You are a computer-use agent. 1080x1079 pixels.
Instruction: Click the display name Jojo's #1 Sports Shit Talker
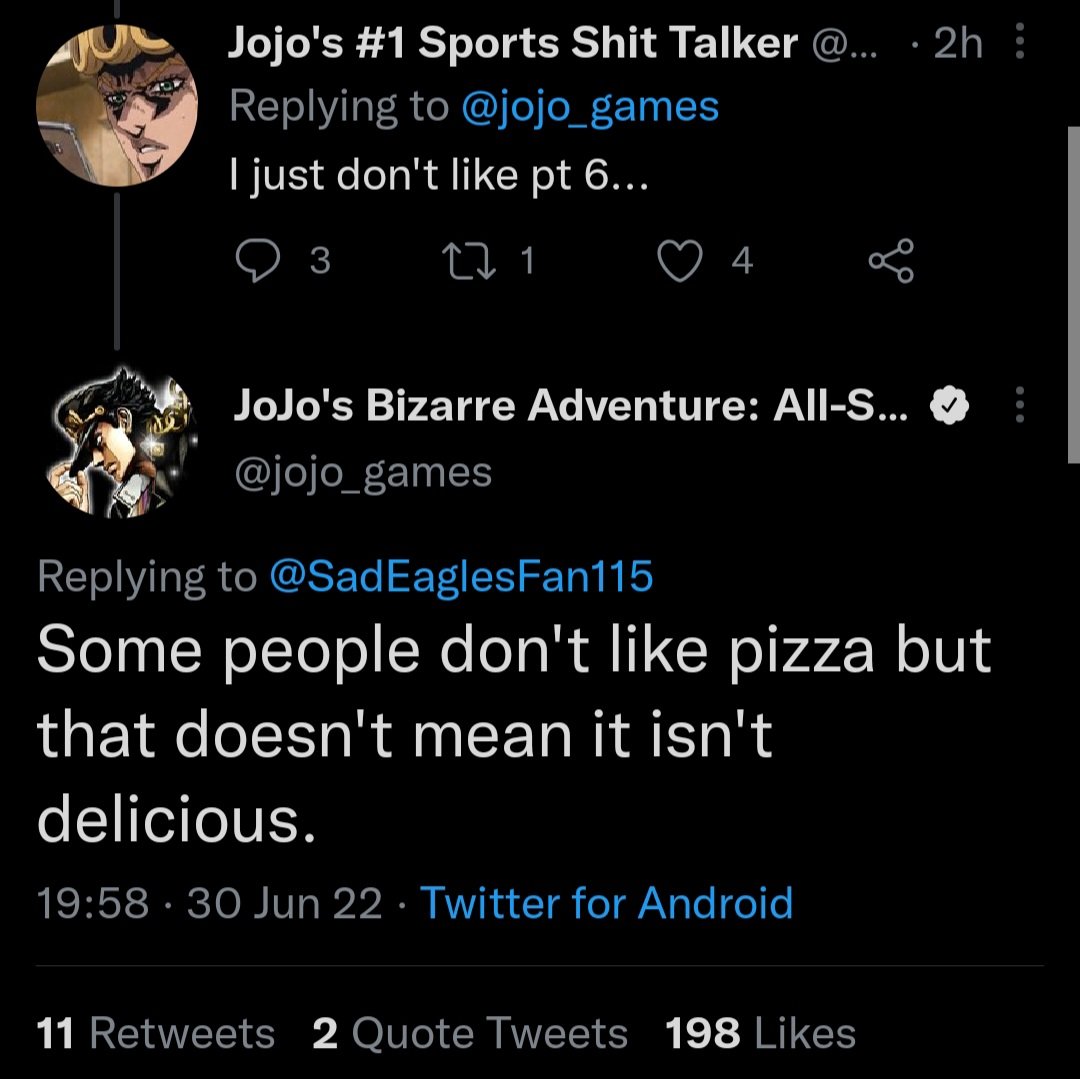[512, 43]
